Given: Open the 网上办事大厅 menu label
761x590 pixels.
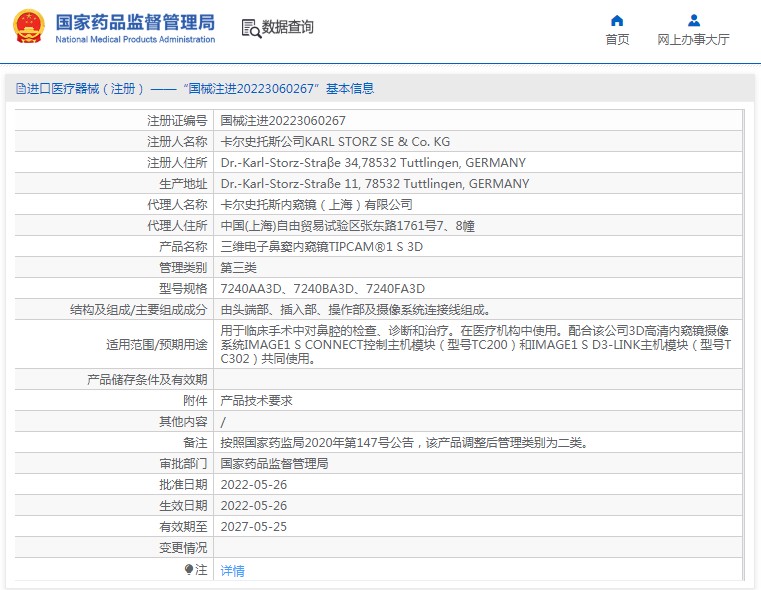Looking at the screenshot, I should point(693,40).
